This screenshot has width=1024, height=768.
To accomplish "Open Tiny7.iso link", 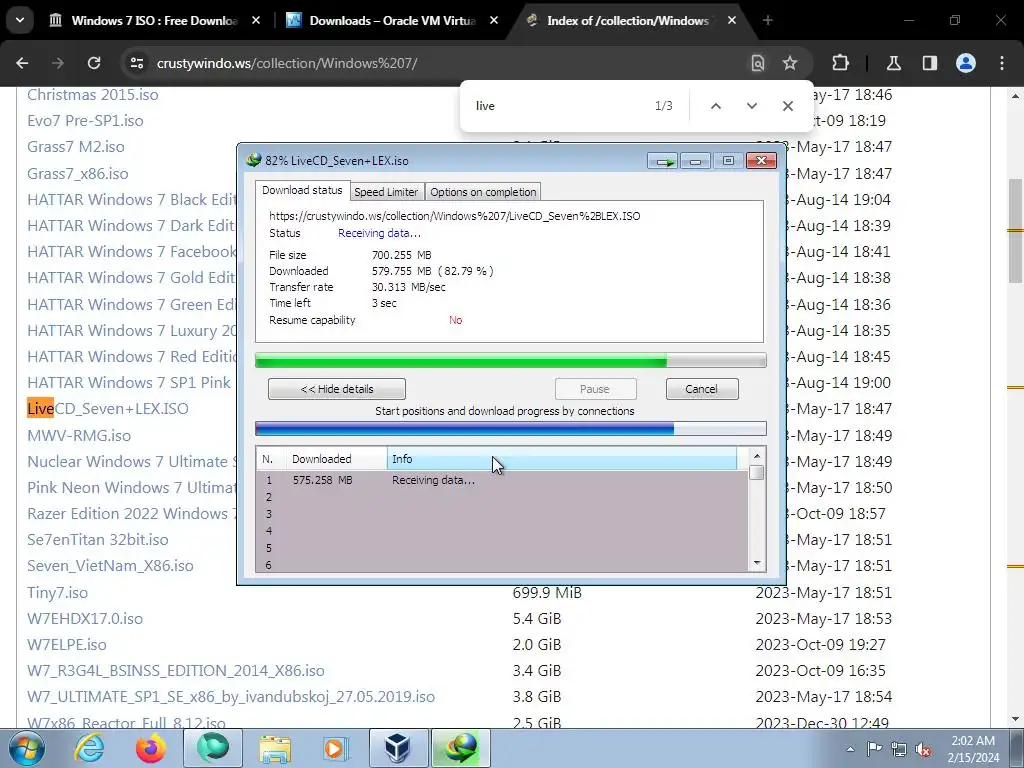I will tap(57, 593).
